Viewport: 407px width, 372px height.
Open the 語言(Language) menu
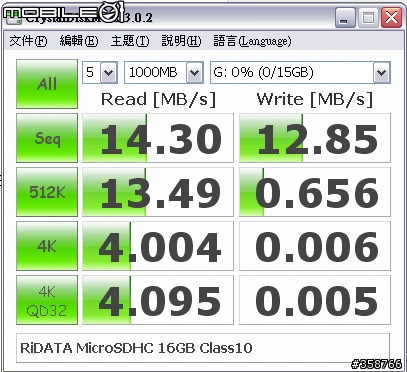(x=252, y=41)
